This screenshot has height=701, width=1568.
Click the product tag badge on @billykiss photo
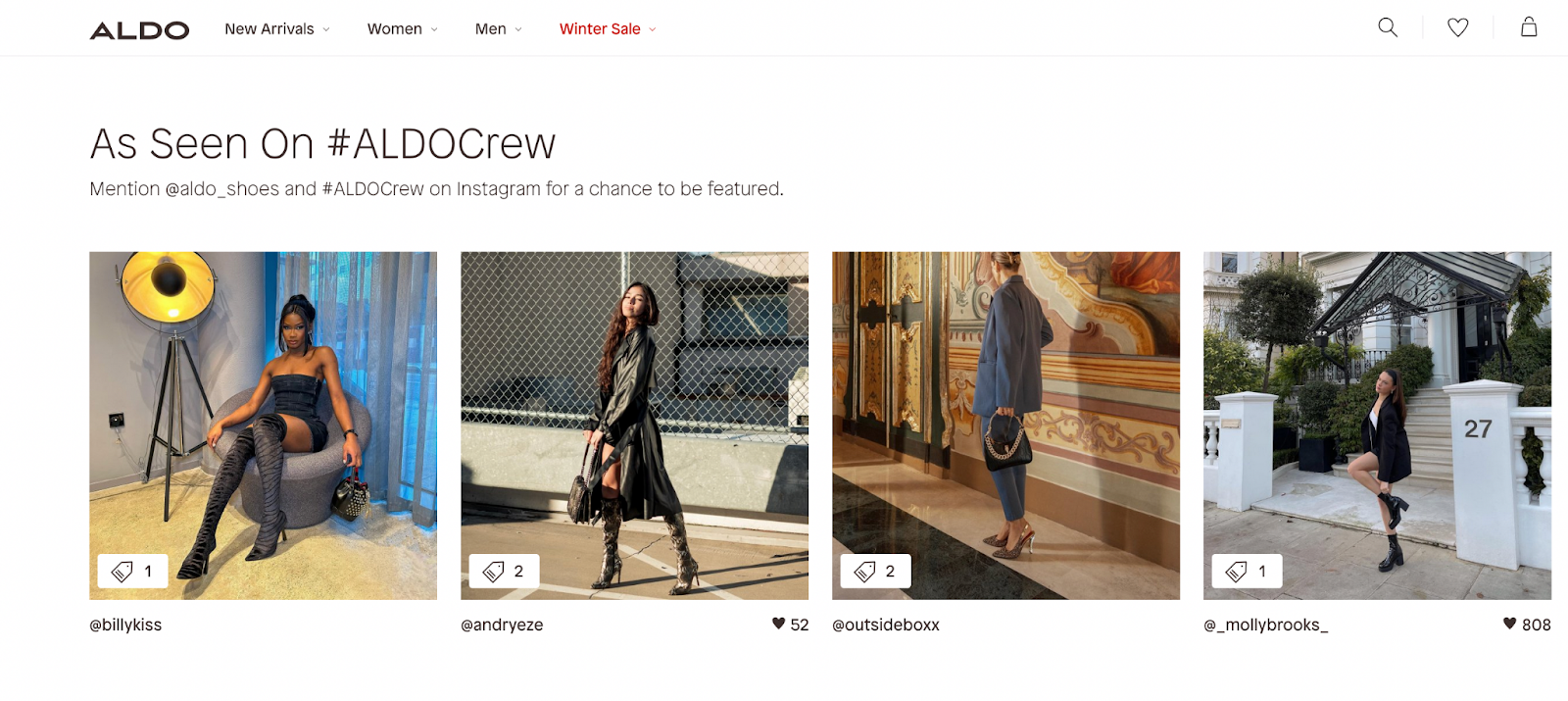(132, 571)
